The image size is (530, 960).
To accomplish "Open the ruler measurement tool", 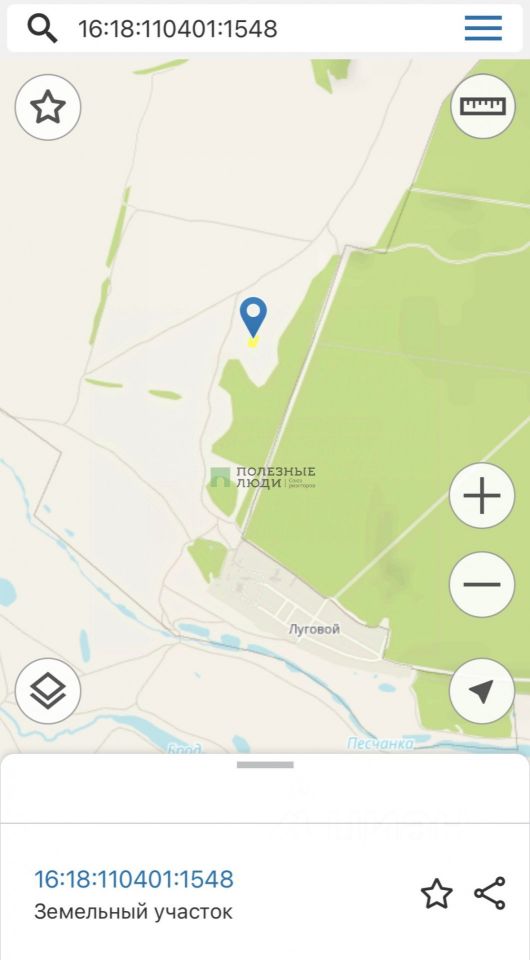I will point(483,106).
